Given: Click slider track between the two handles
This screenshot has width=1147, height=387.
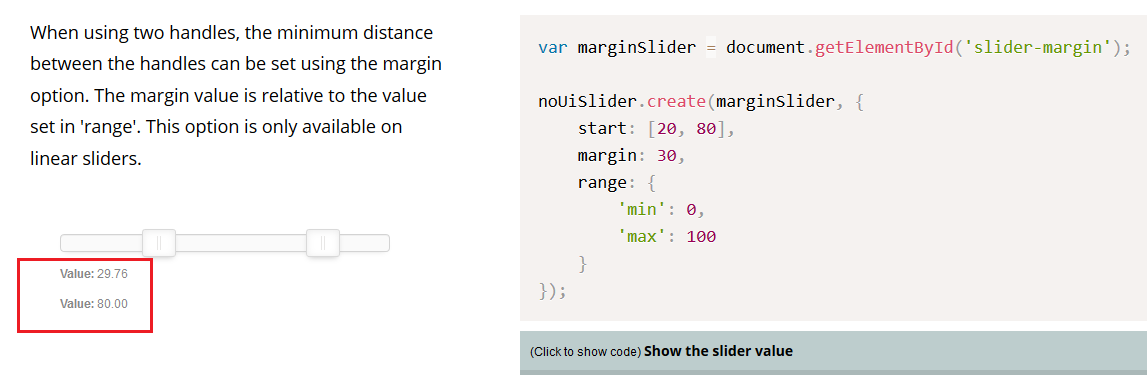Looking at the screenshot, I should (241, 243).
